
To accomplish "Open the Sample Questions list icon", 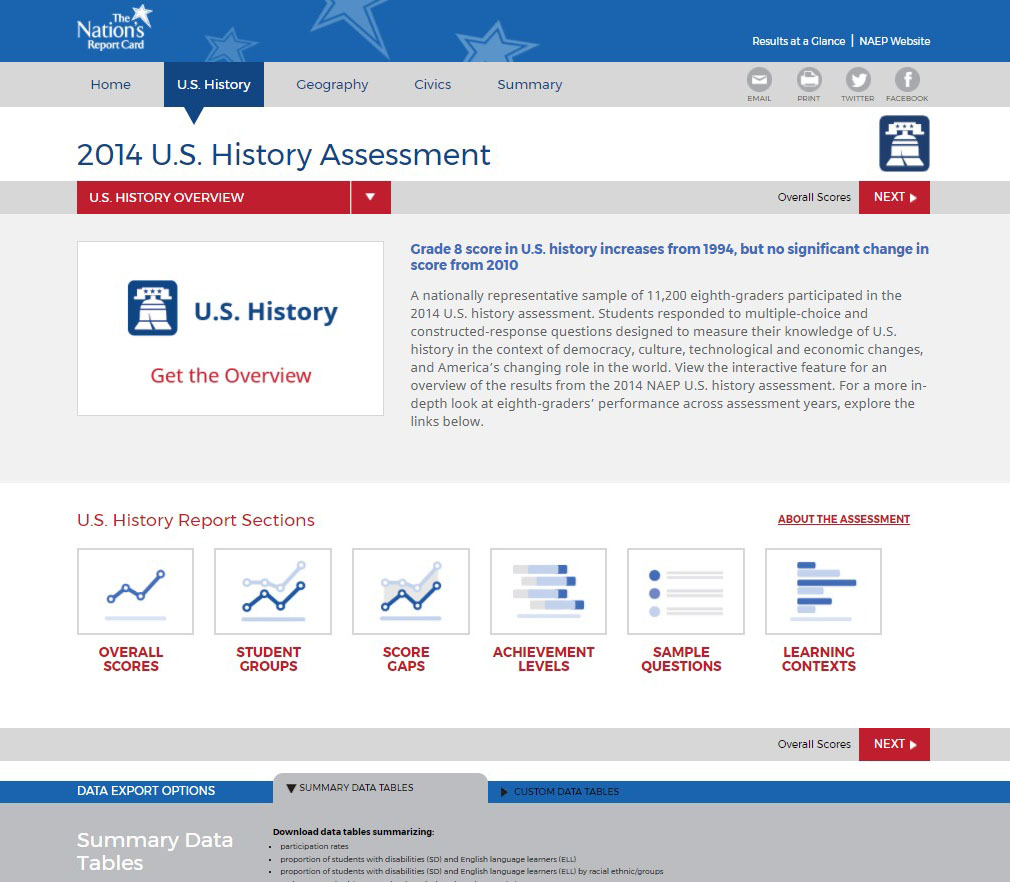I will 685,590.
